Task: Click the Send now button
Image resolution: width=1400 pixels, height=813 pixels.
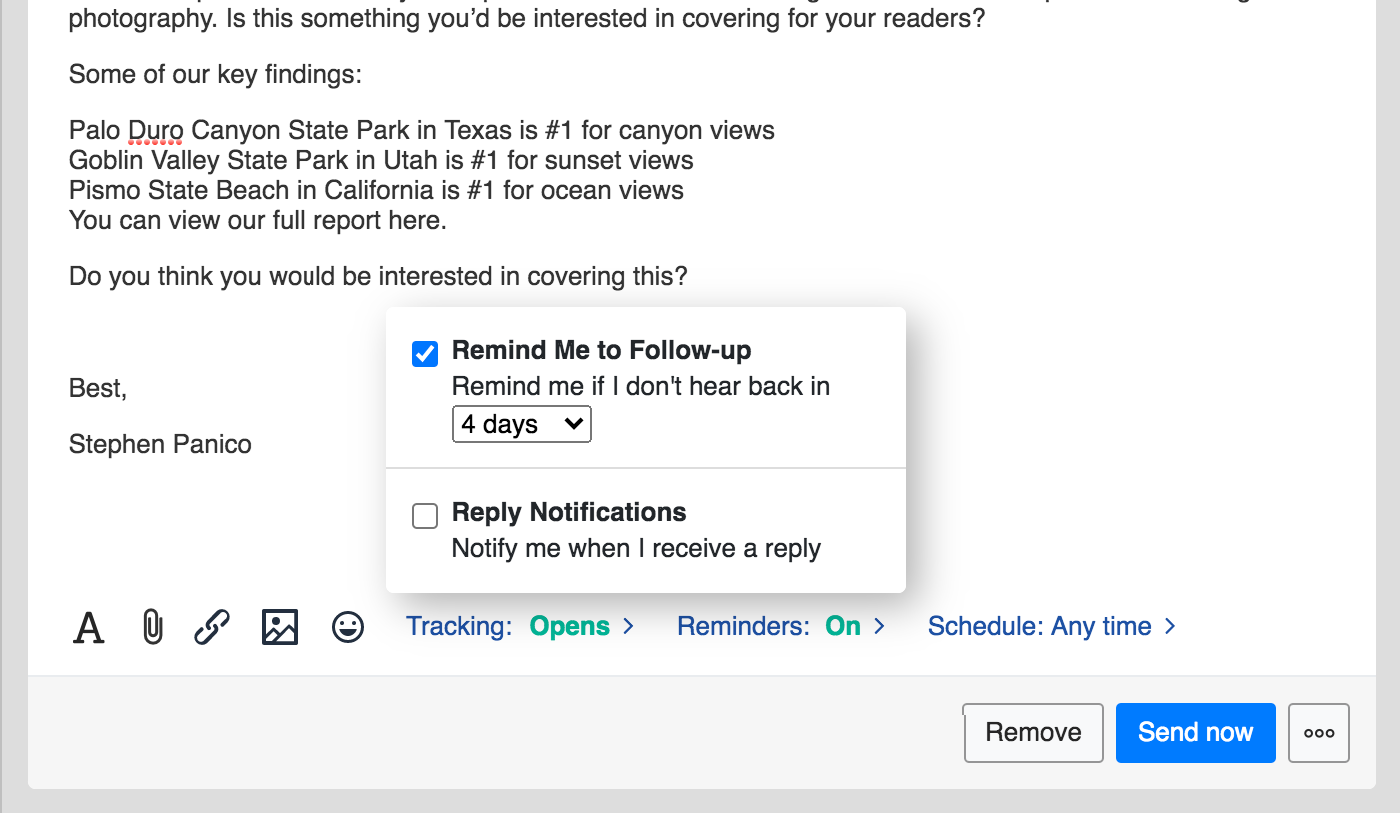Action: (x=1195, y=733)
